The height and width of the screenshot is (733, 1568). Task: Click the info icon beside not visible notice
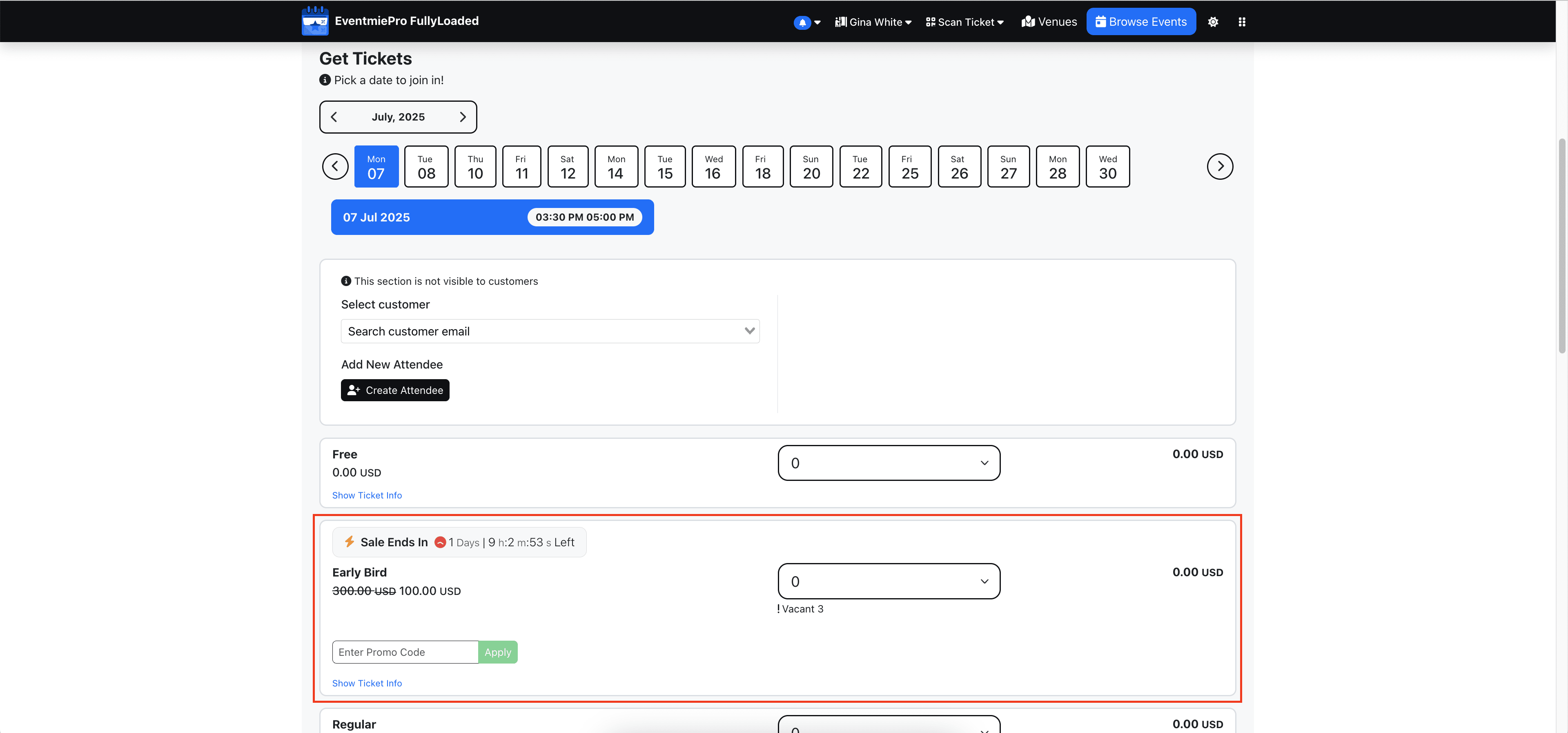click(x=346, y=281)
